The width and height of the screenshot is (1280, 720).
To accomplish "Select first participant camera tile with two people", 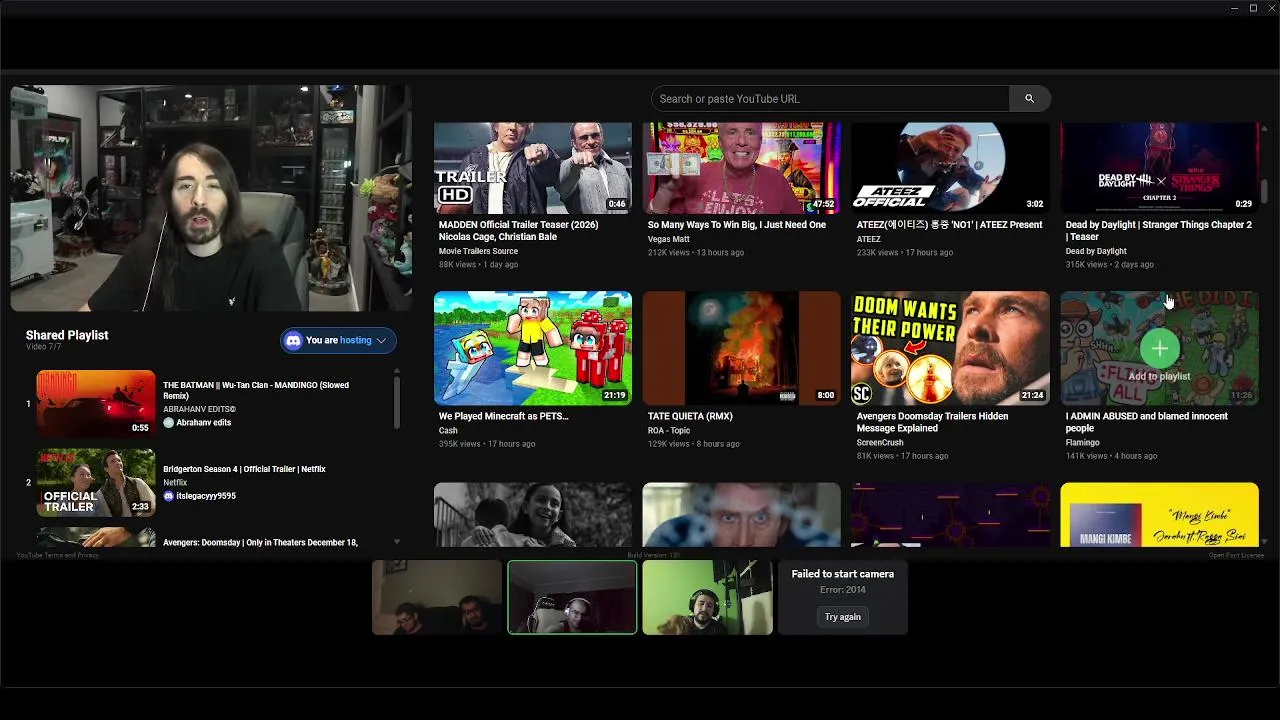I will (x=437, y=597).
